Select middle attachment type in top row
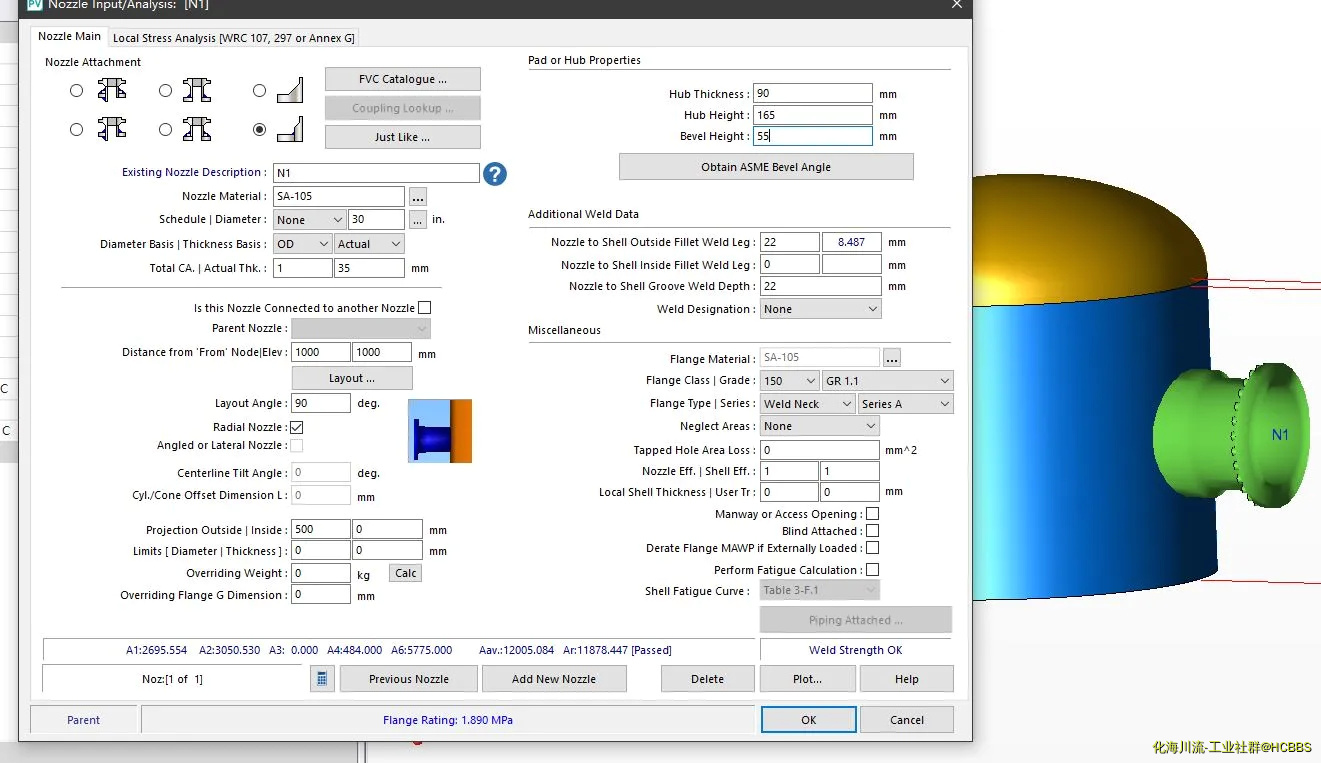The image size is (1321, 763). click(166, 91)
